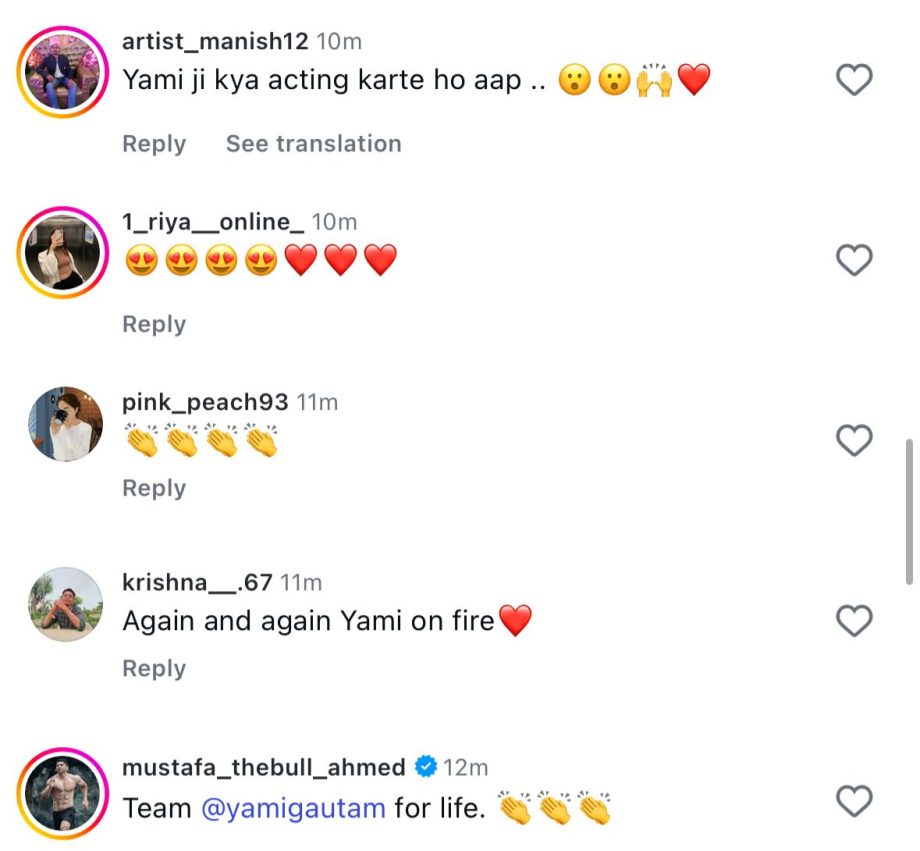Like 1_riya__online_'s emoji comment
Screen dimensions: 920x851
click(x=854, y=260)
